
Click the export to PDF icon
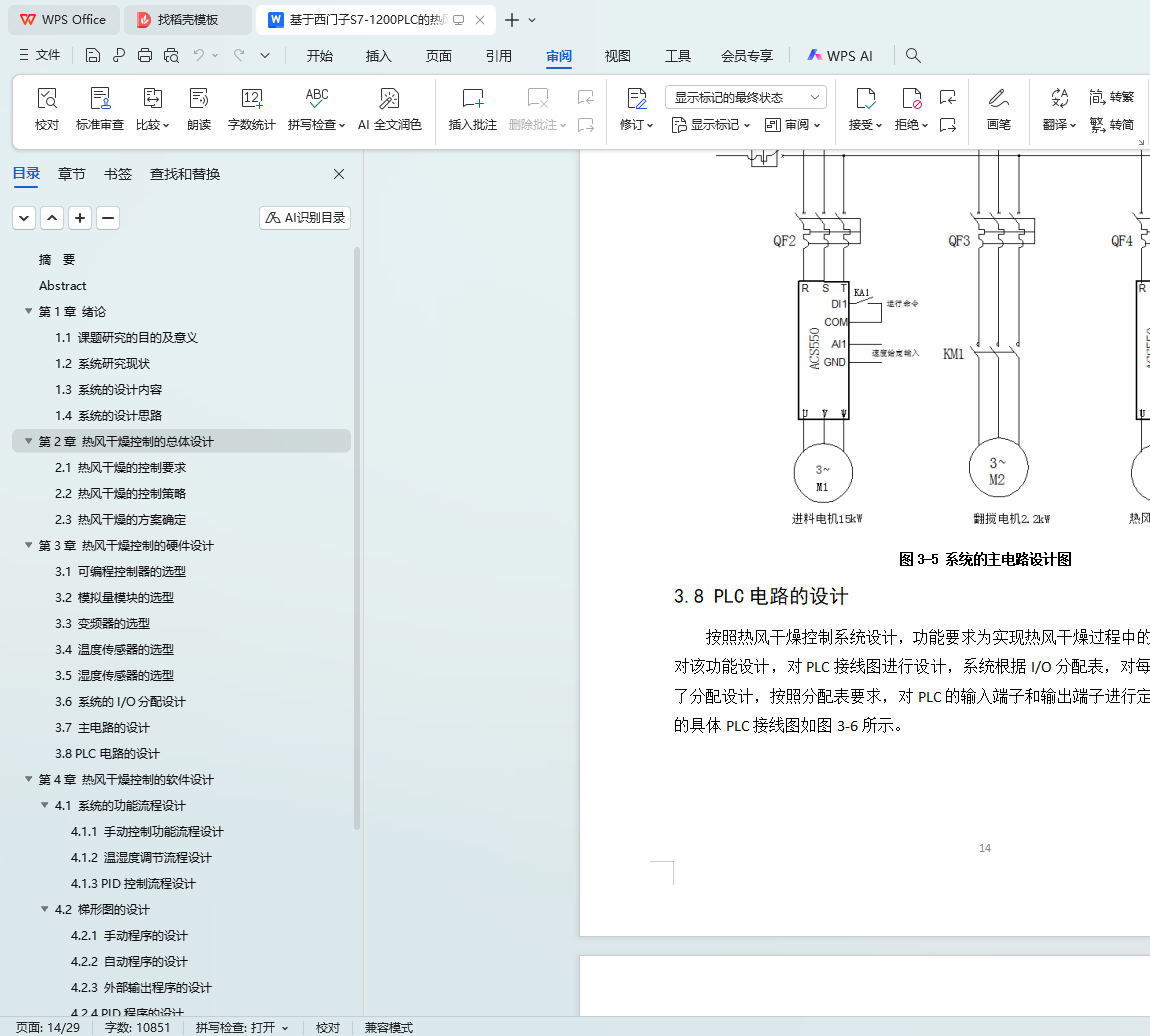(x=119, y=55)
